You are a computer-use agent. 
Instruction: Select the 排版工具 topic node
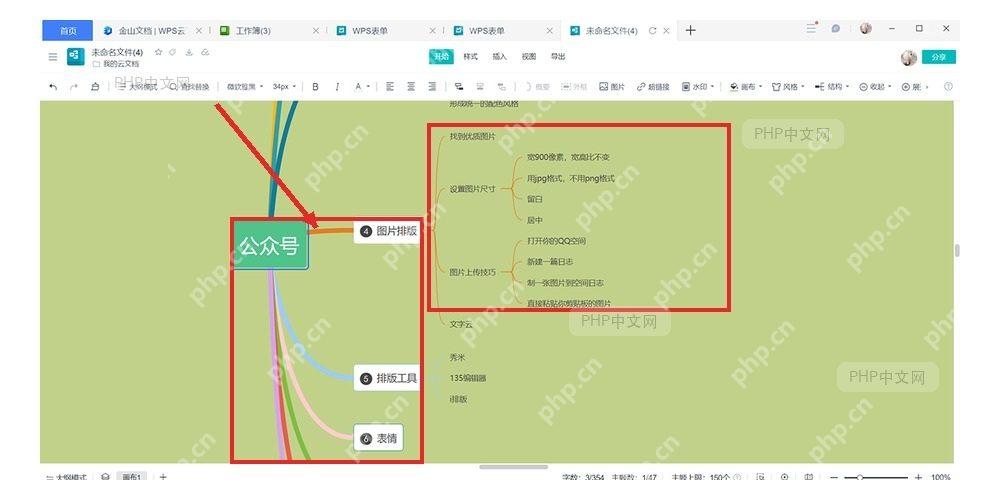[388, 378]
